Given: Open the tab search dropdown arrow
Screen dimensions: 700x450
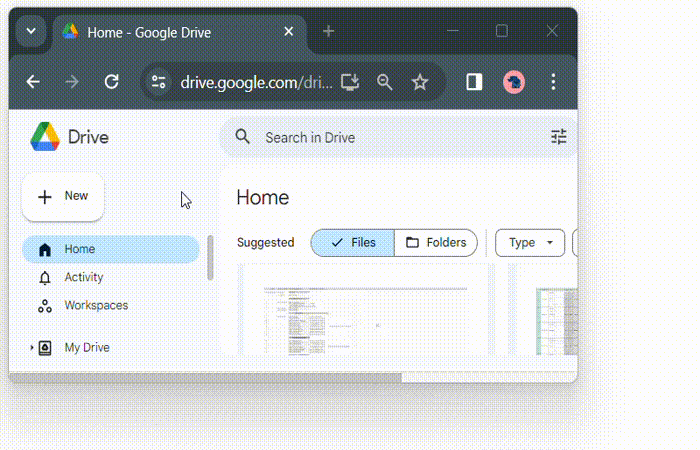Looking at the screenshot, I should pos(31,31).
